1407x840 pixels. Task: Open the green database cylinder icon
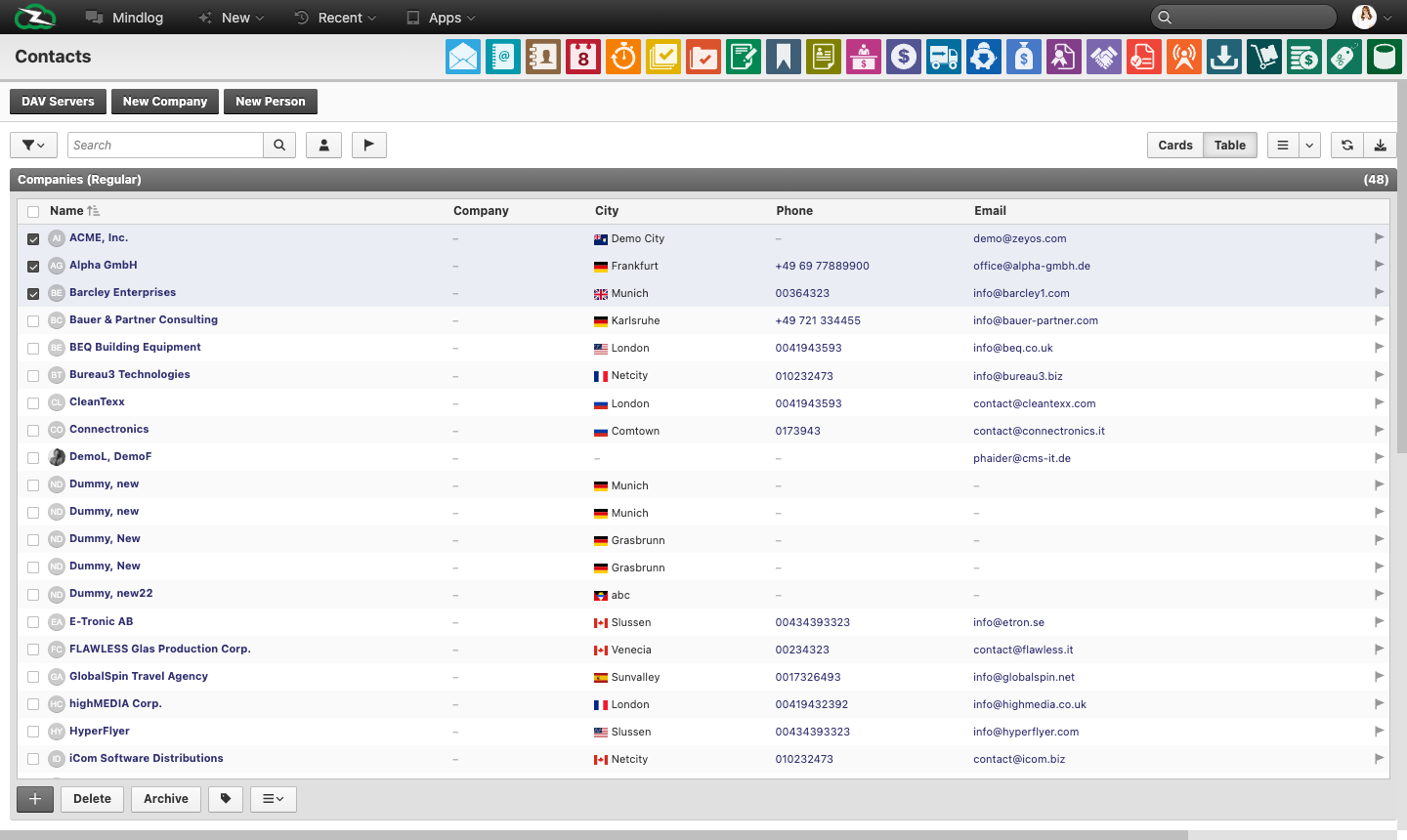(1385, 57)
